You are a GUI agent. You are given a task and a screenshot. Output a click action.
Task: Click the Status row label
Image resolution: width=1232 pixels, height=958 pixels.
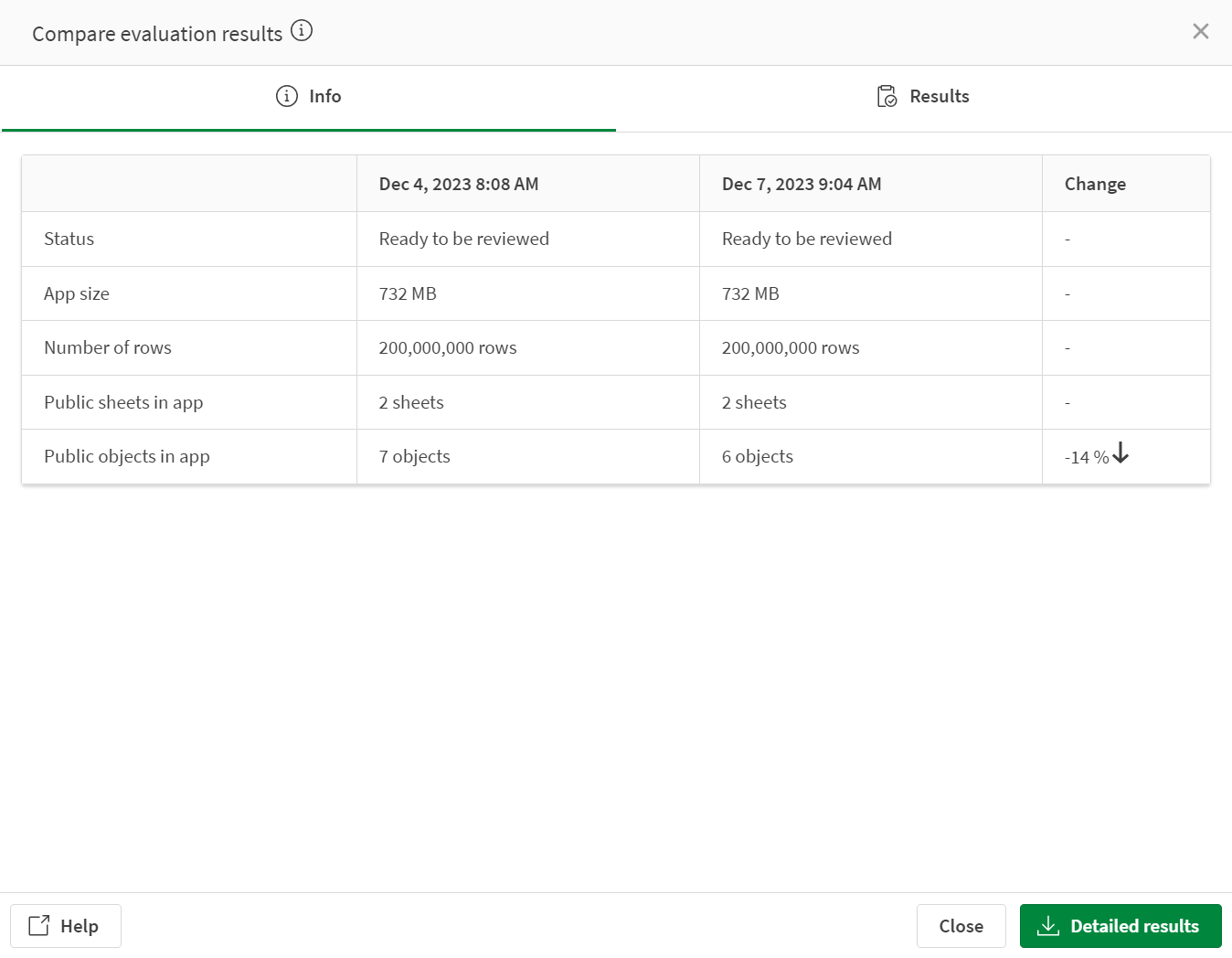click(x=69, y=239)
